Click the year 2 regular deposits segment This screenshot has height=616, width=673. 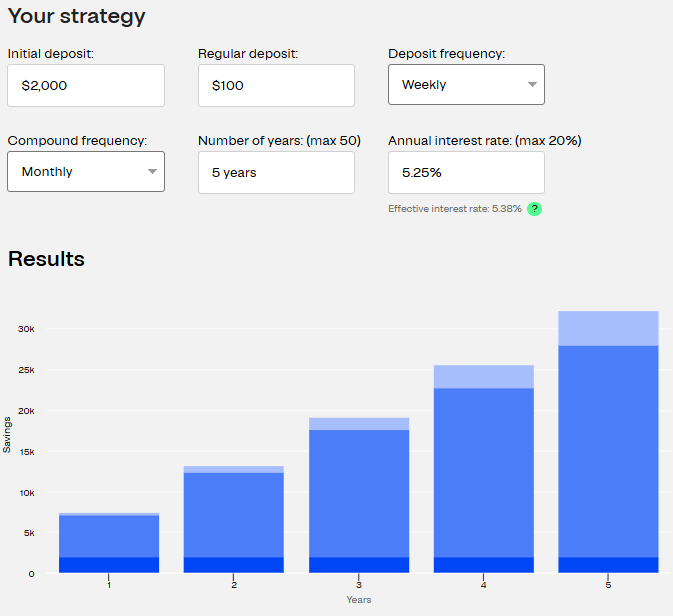click(x=234, y=514)
